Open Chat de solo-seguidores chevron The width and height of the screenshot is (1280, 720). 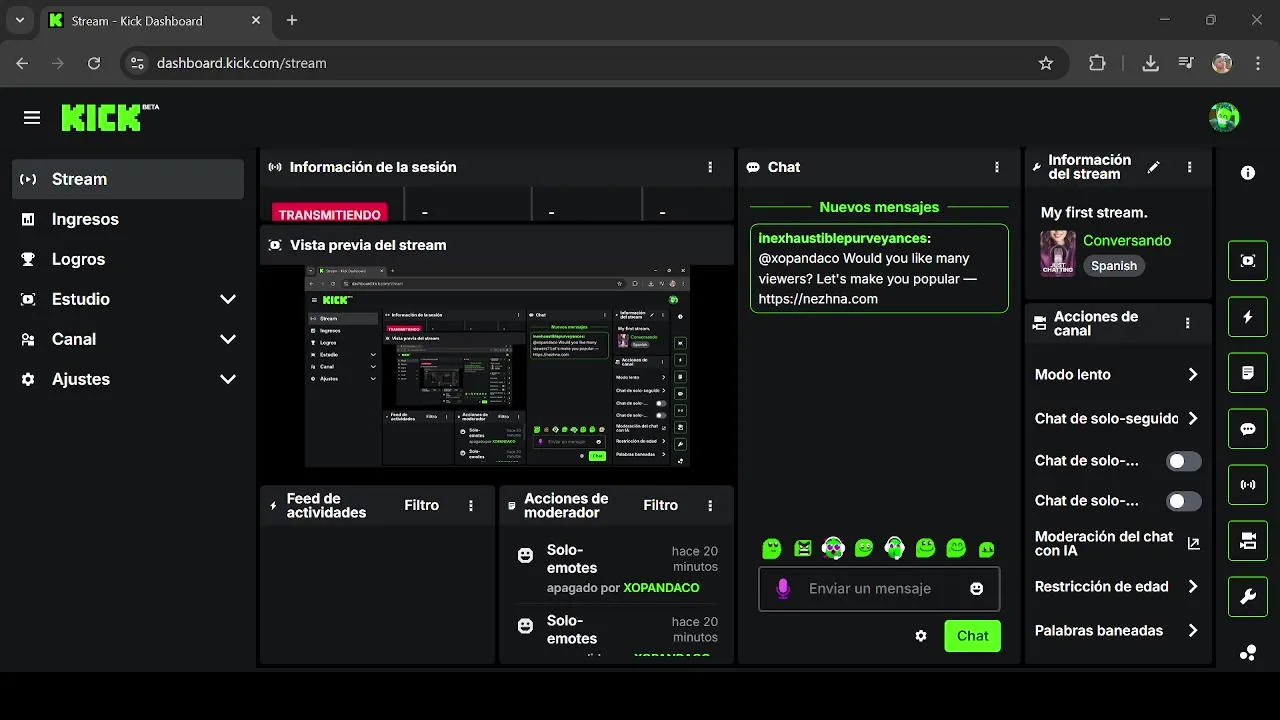click(1192, 419)
